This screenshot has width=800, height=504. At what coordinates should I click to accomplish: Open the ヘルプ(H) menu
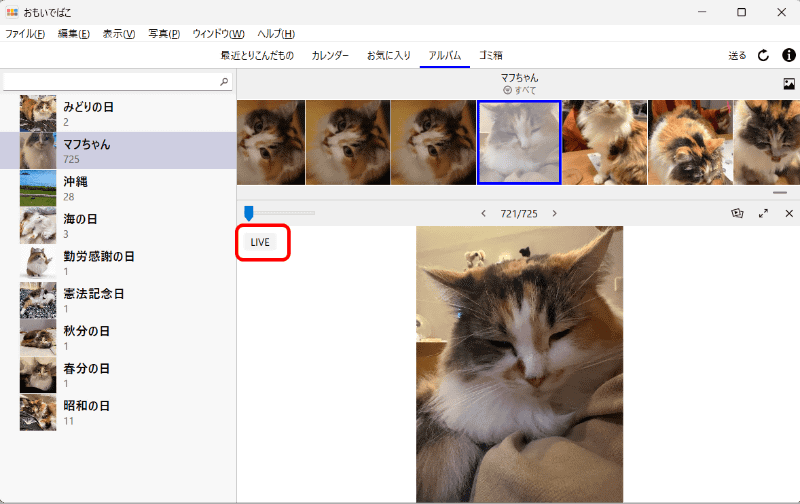point(276,34)
